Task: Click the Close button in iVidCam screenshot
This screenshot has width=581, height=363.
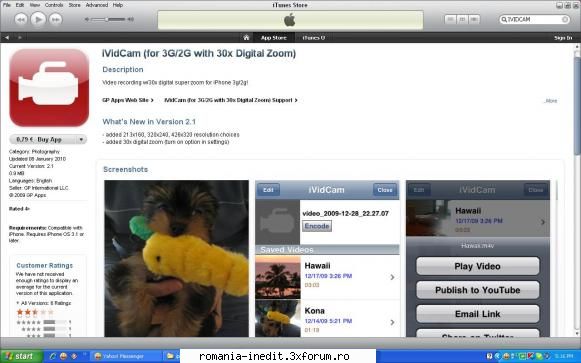Action: (385, 190)
